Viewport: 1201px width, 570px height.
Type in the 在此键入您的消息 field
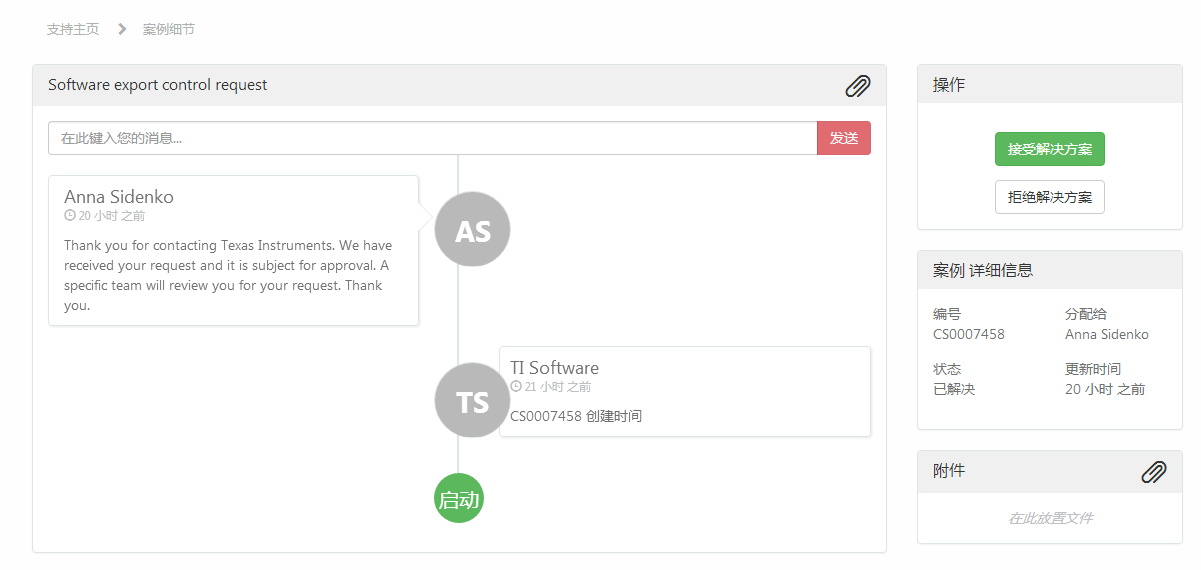click(x=432, y=138)
